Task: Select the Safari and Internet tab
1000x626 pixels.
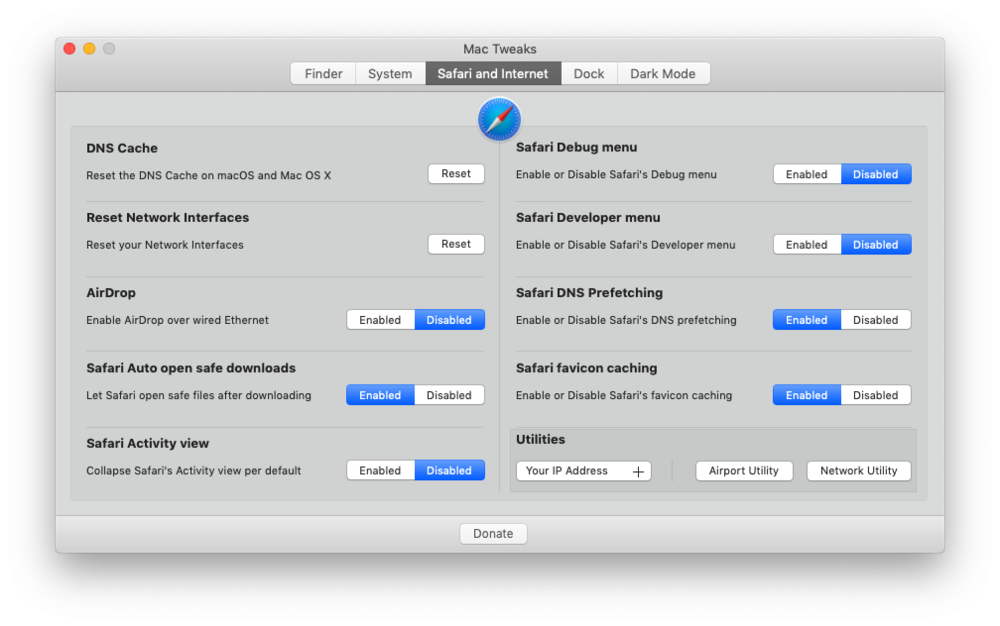Action: [x=493, y=73]
